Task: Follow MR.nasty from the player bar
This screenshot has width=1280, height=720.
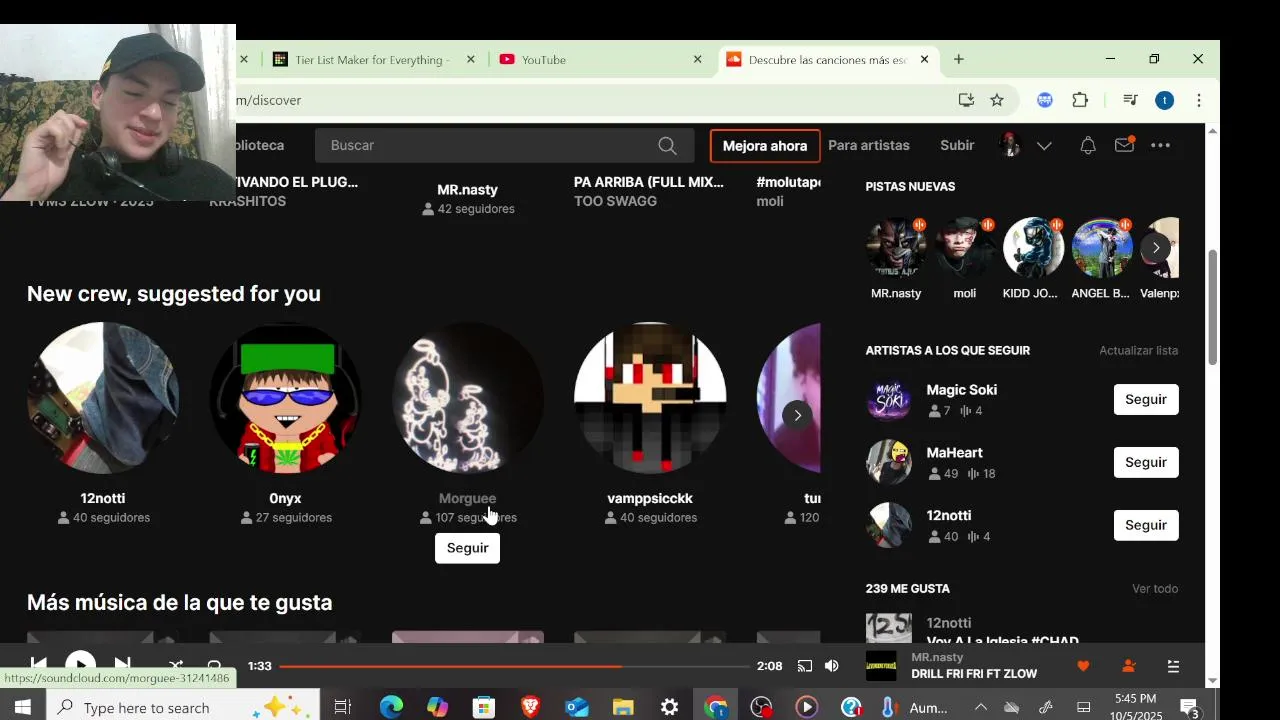Action: click(x=1129, y=666)
